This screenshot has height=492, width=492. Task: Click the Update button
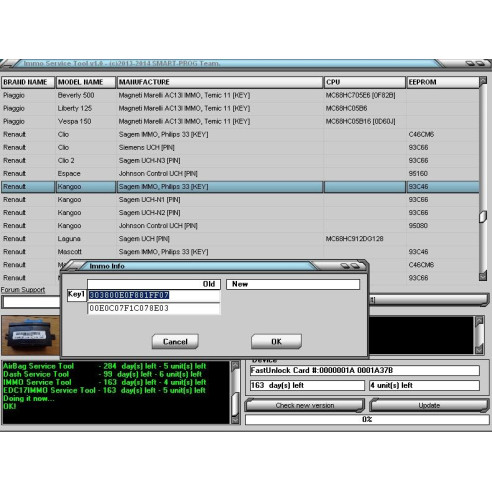click(x=429, y=406)
